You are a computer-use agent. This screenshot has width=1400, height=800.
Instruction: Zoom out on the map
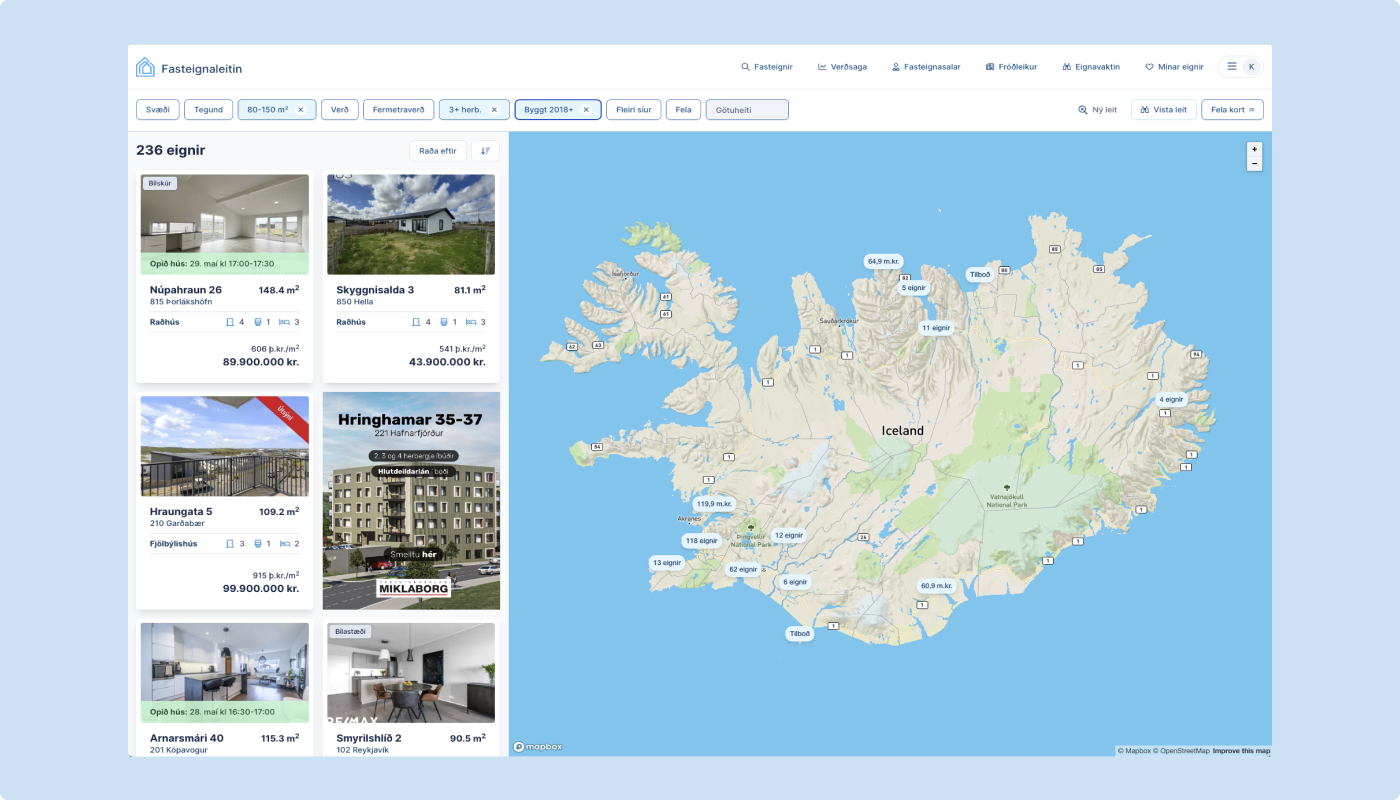[x=1254, y=163]
